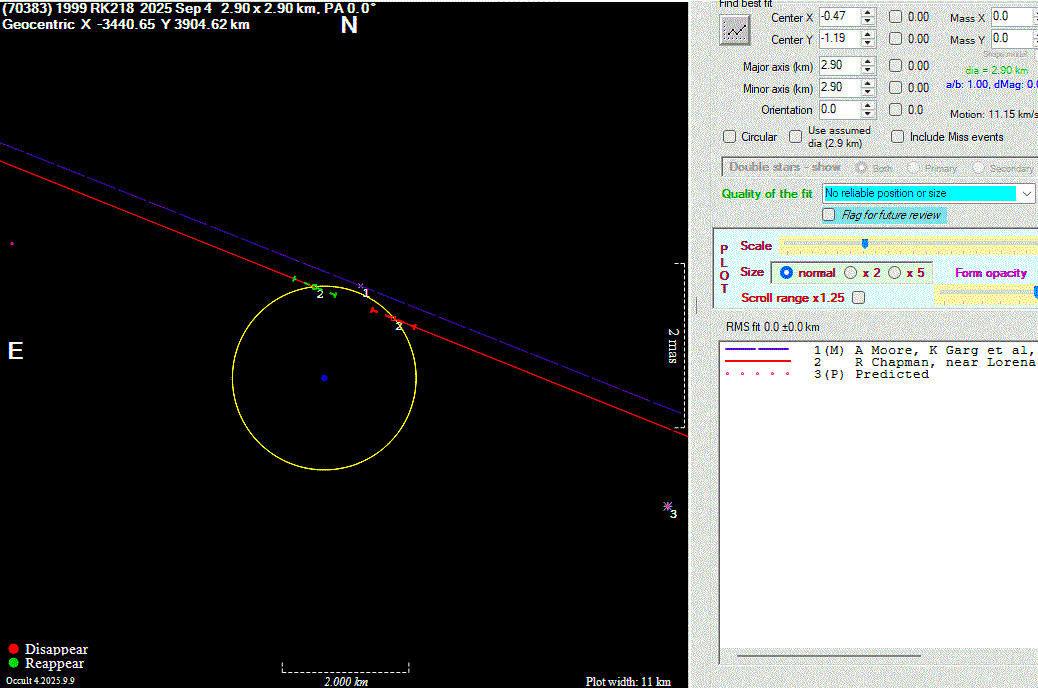Toggle the Include Miss events checkbox
Screen dimensions: 1038x688
(x=897, y=137)
